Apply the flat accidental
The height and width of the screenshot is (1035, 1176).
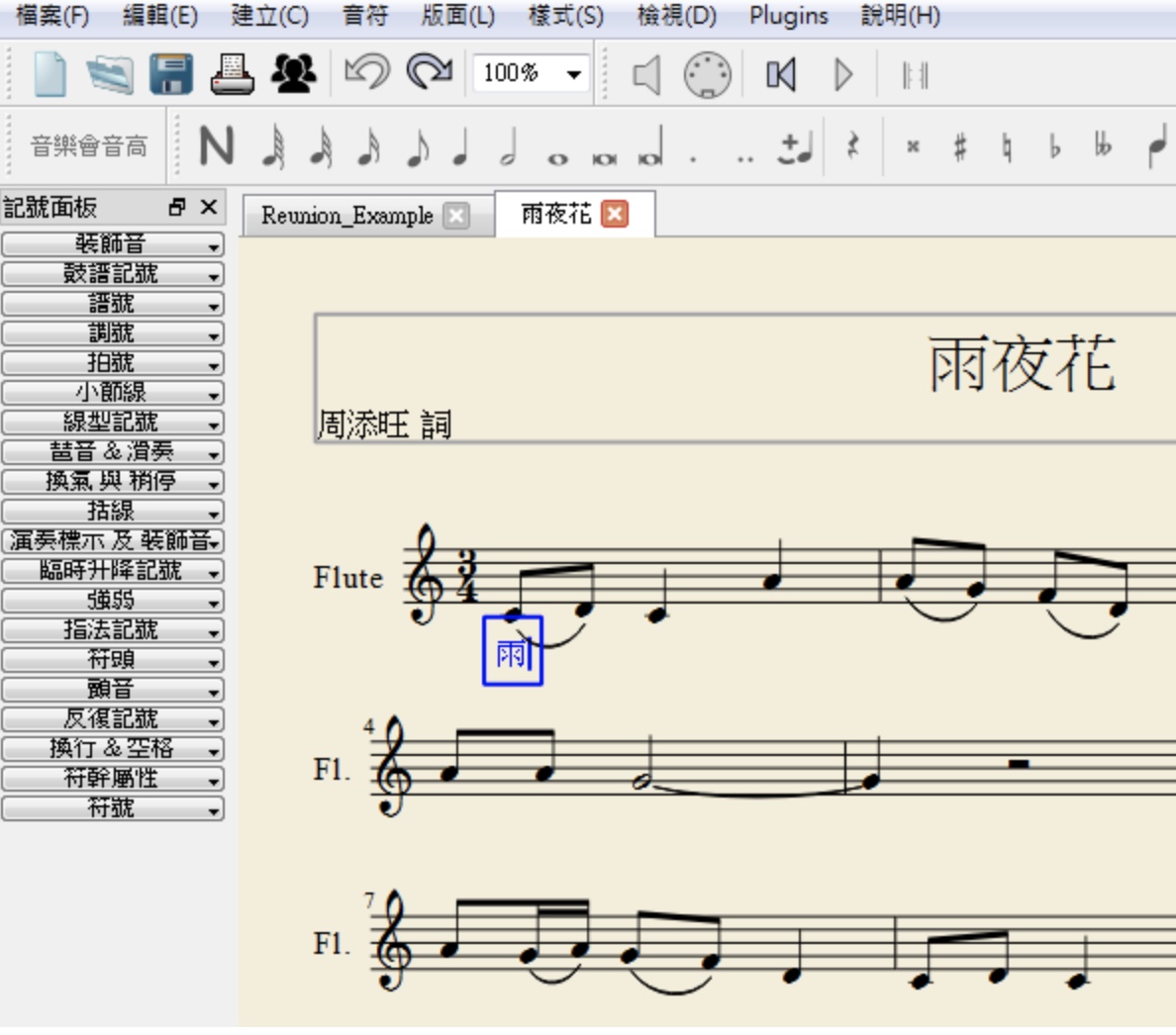pyautogui.click(x=1054, y=146)
